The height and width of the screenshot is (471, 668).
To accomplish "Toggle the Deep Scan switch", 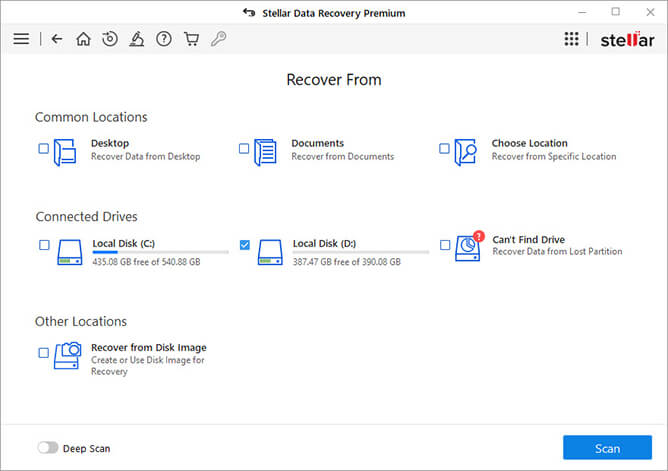I will 48,448.
